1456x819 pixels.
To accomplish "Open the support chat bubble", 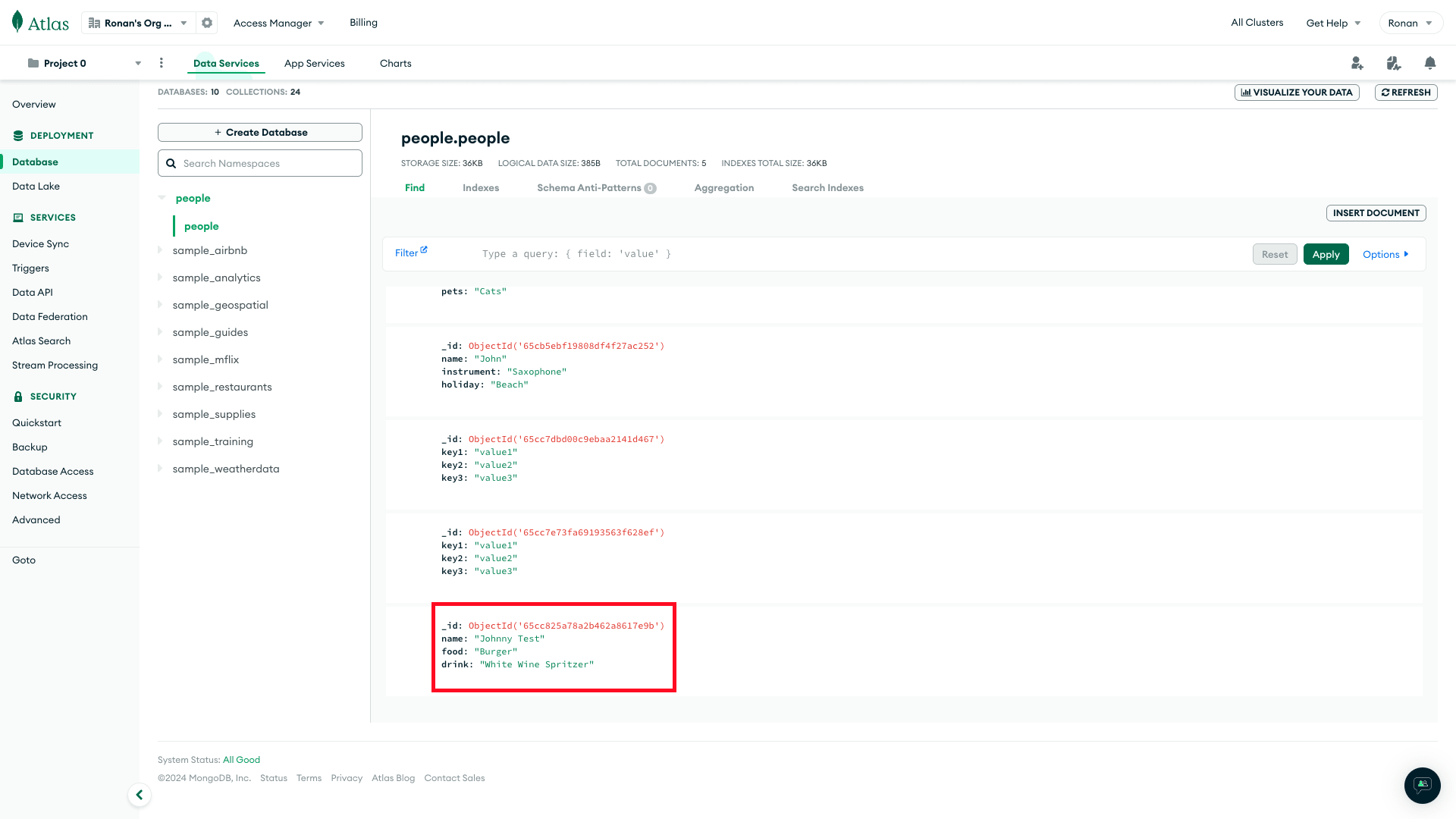I will coord(1423,785).
